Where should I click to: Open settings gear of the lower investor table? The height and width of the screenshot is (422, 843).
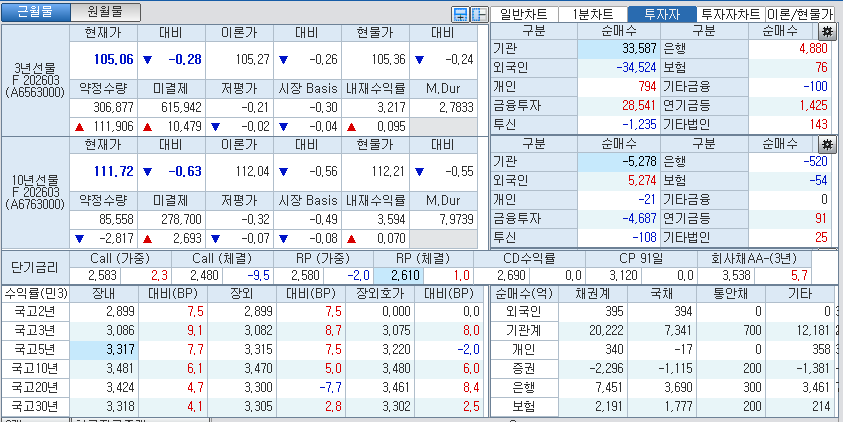coord(827,144)
